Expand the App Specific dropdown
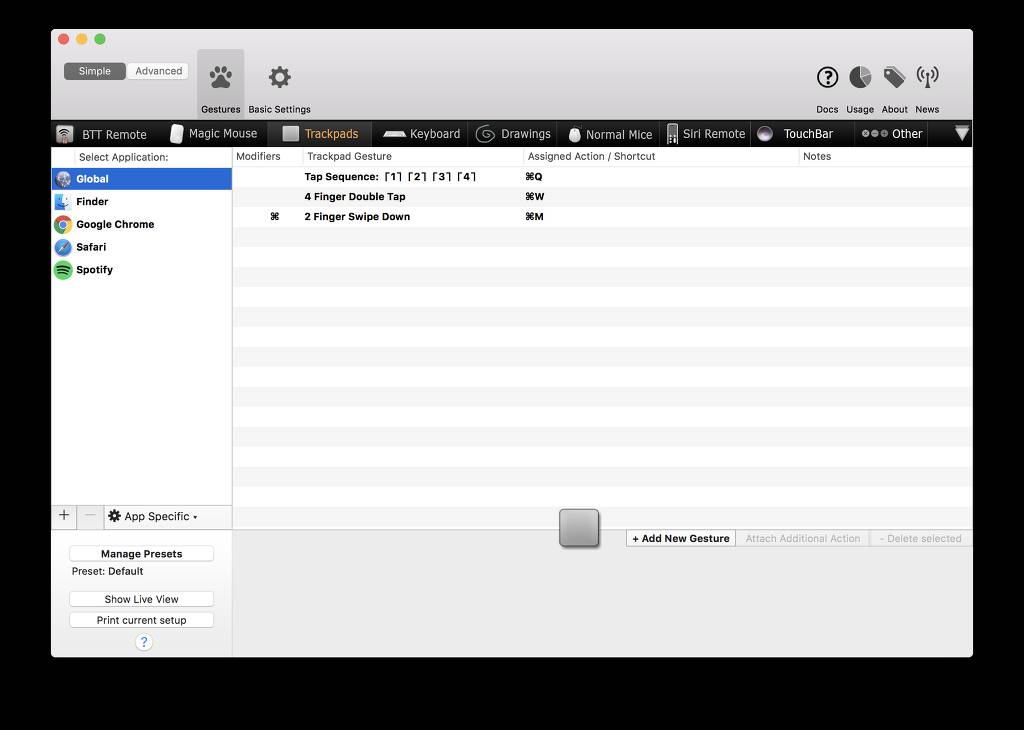This screenshot has width=1024, height=730. click(x=154, y=517)
